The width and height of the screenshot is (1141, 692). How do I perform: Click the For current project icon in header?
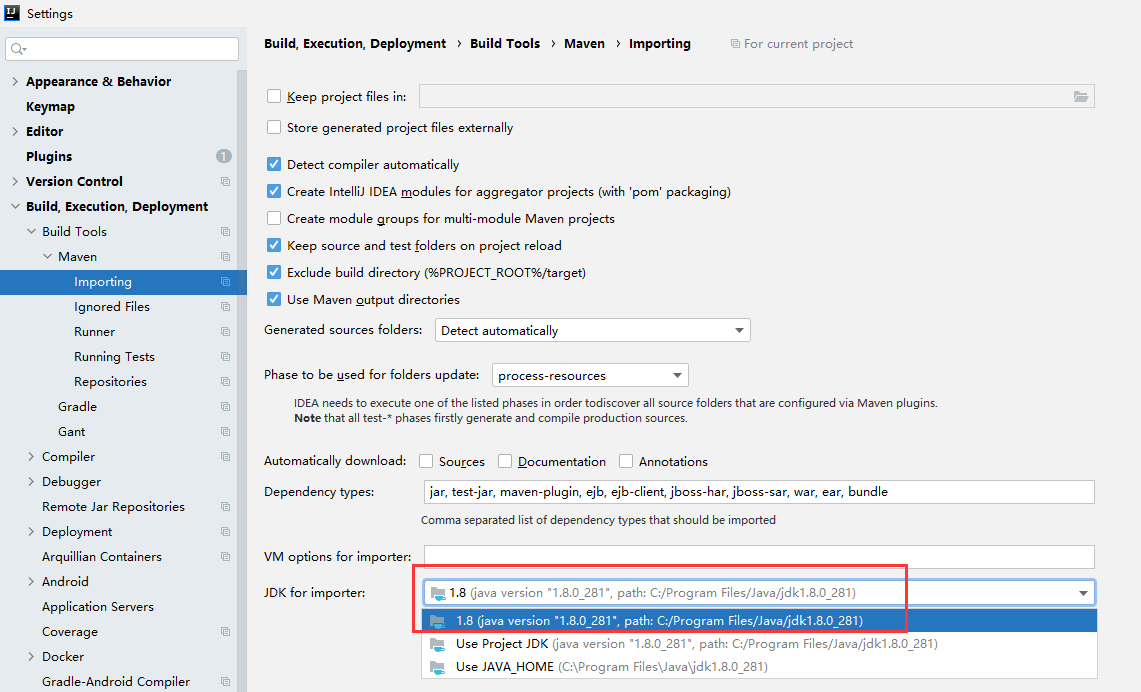click(735, 44)
